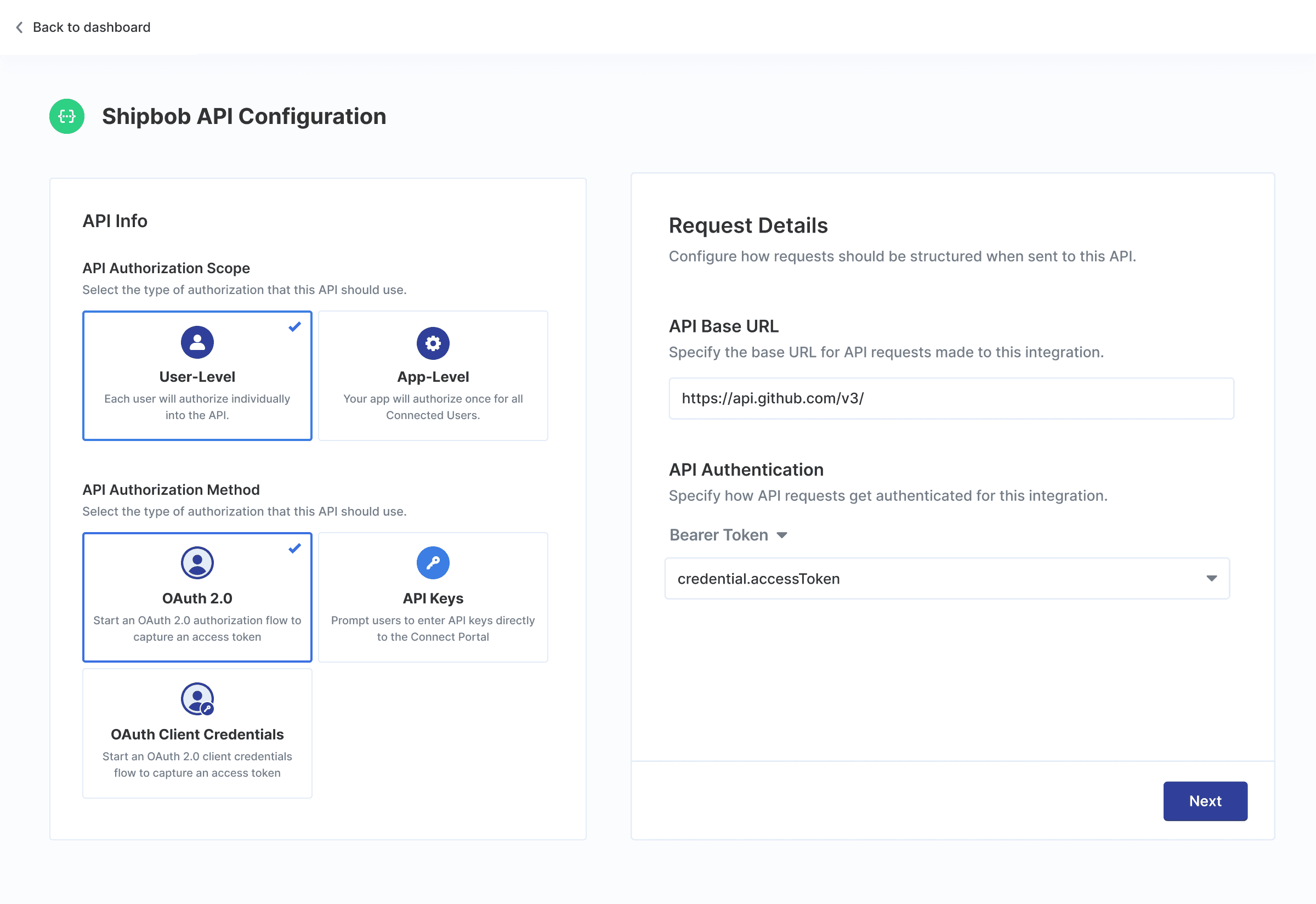Expand the credential.accessToken dropdown arrow
1316x904 pixels.
pyautogui.click(x=1211, y=578)
